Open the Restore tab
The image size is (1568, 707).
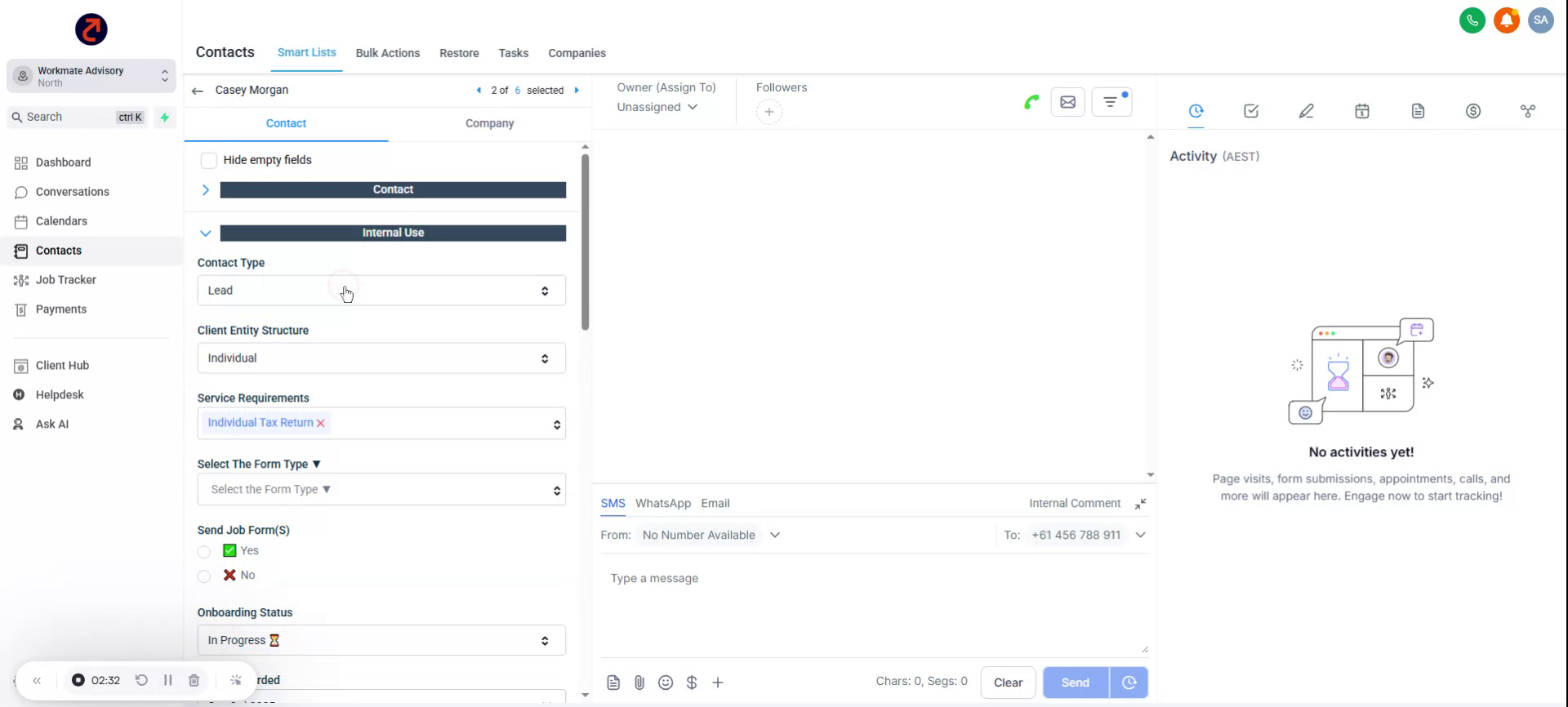coord(459,53)
